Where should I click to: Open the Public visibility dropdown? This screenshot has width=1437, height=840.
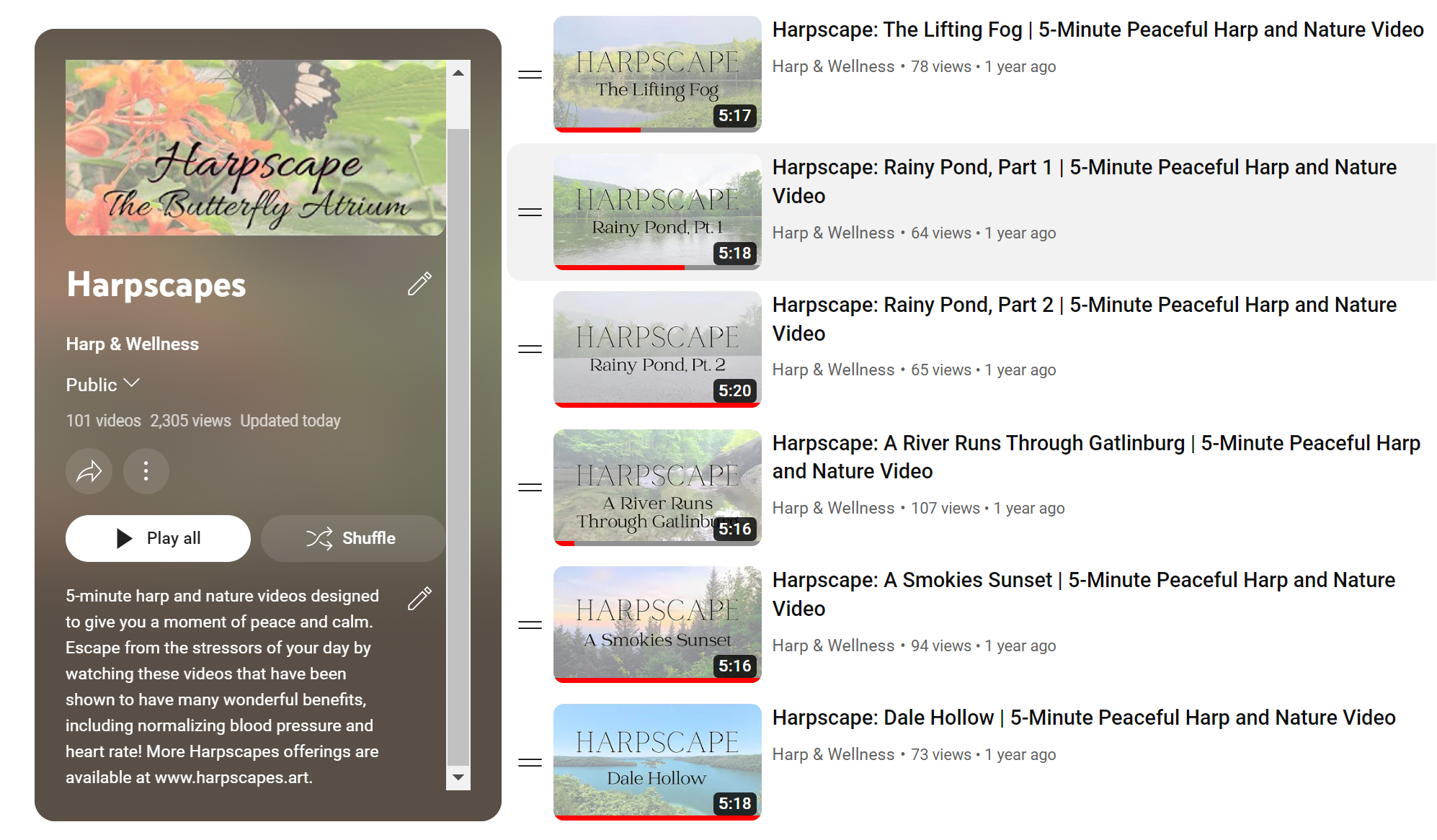tap(103, 385)
